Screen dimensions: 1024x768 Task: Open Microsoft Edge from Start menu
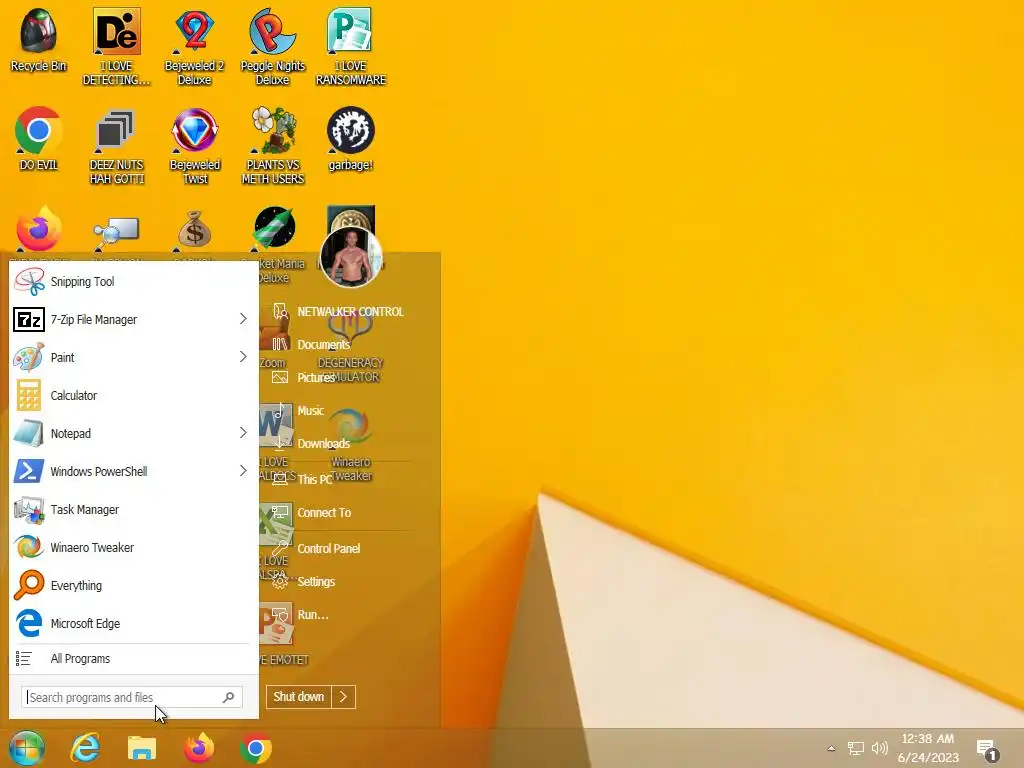(133, 623)
